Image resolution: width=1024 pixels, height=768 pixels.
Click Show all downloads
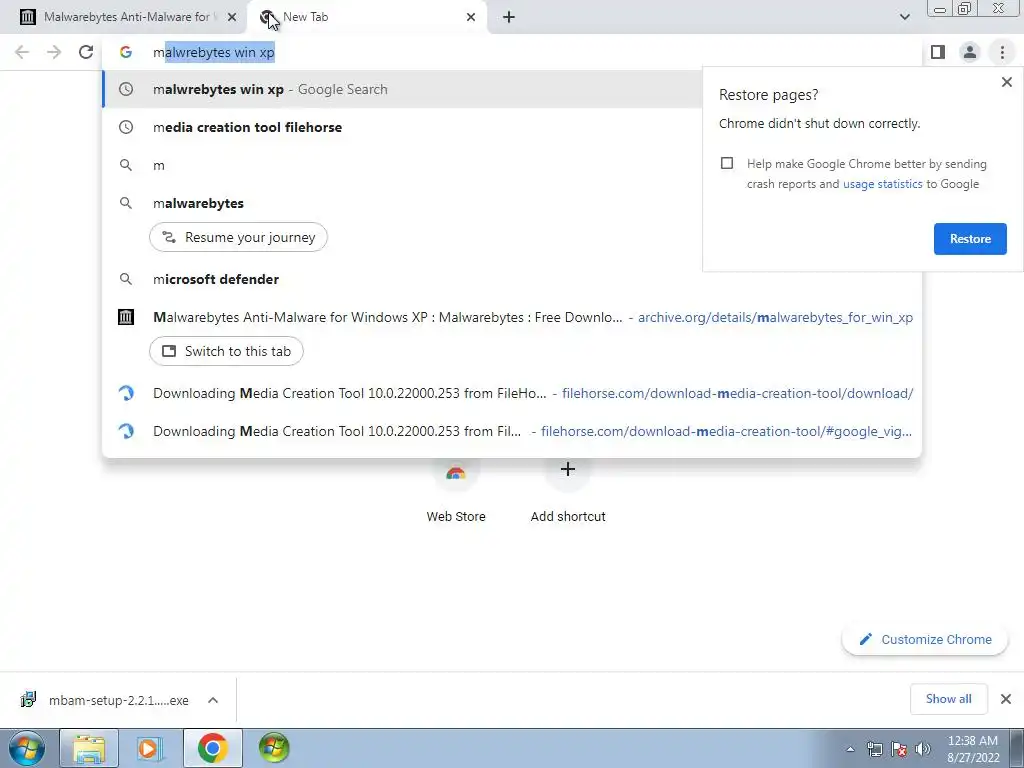pyautogui.click(x=948, y=699)
